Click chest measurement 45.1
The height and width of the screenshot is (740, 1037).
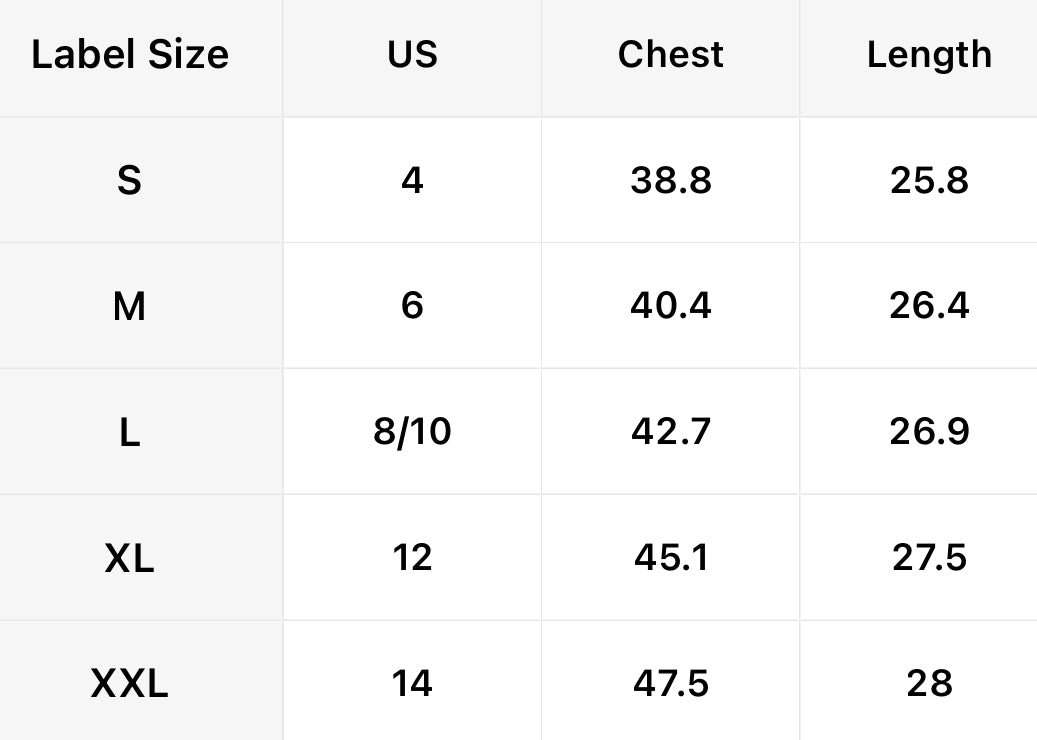[670, 558]
